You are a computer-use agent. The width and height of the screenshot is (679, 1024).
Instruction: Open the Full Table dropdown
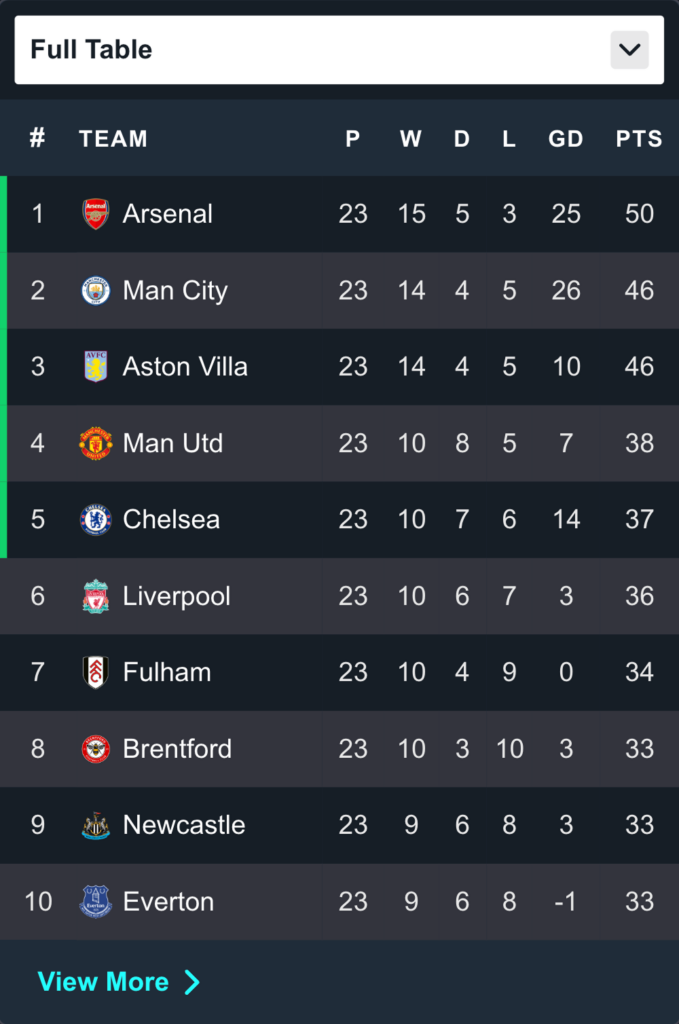tap(320, 50)
